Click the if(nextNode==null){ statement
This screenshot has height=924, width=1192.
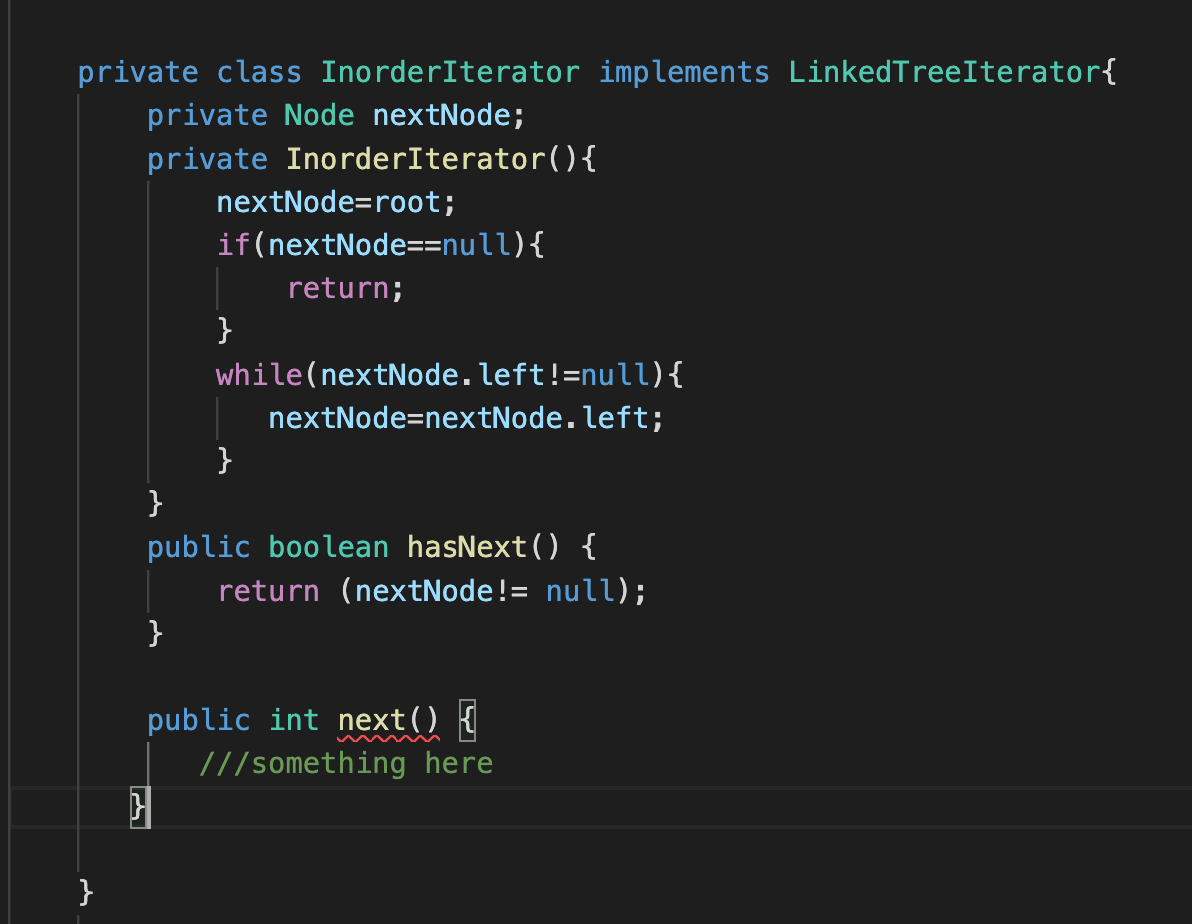click(380, 246)
